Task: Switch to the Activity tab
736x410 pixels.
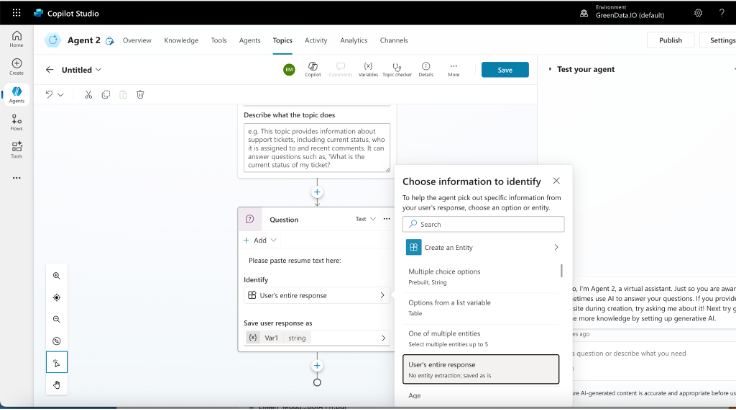Action: tap(316, 40)
